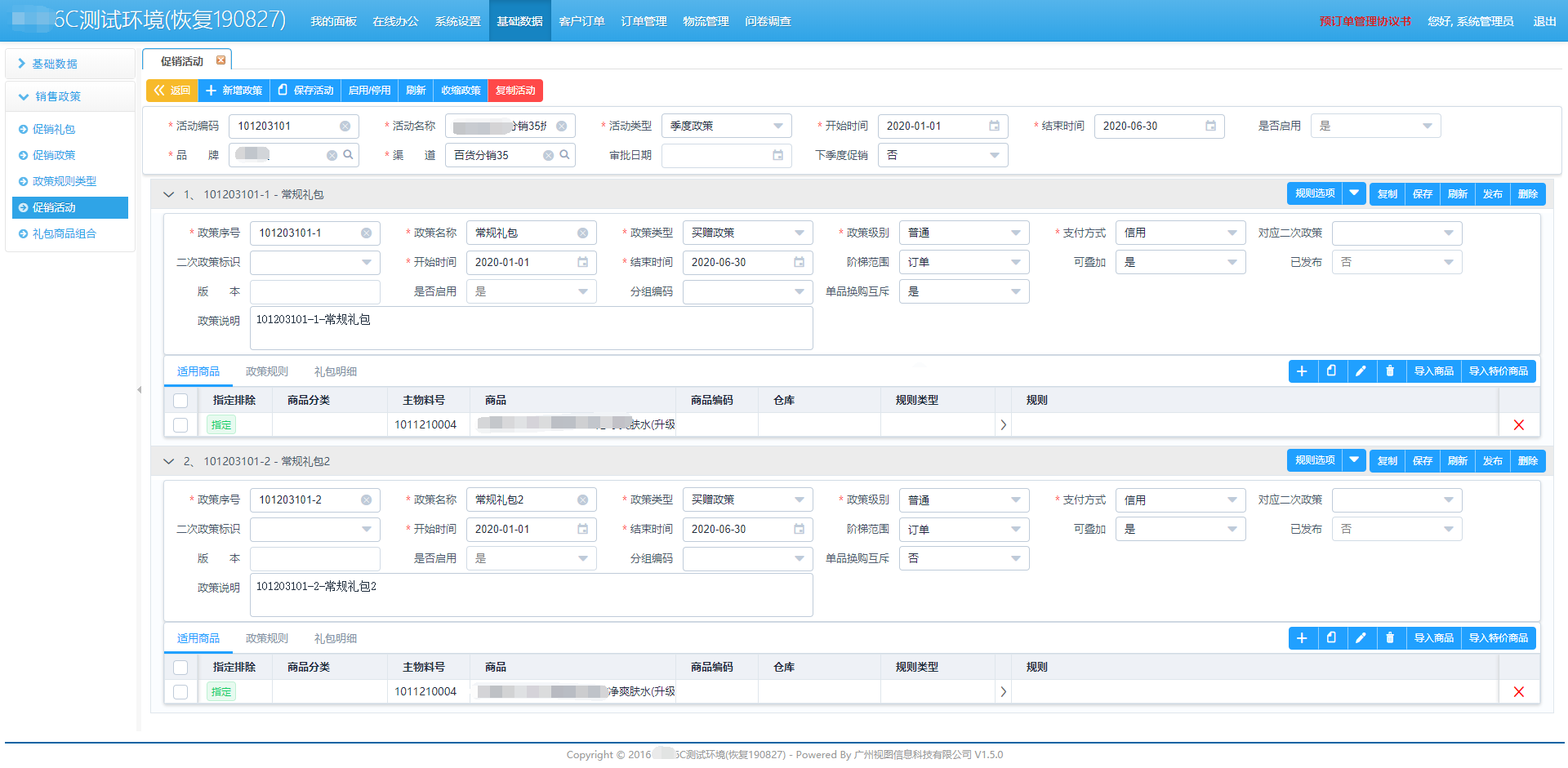This screenshot has height=768, width=1568.
Task: Open calendar for activity 开始时间
Action: 994,126
